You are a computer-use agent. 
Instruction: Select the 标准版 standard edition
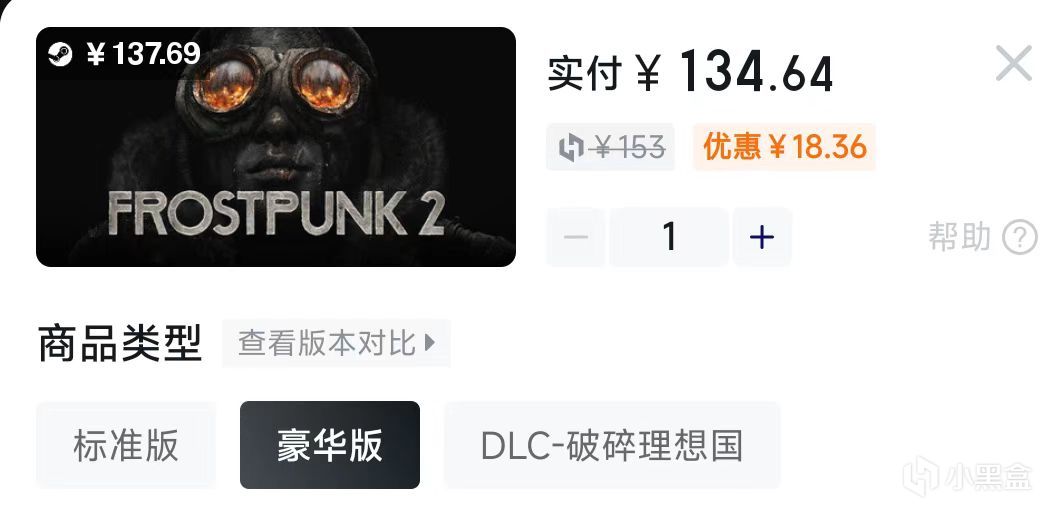126,445
